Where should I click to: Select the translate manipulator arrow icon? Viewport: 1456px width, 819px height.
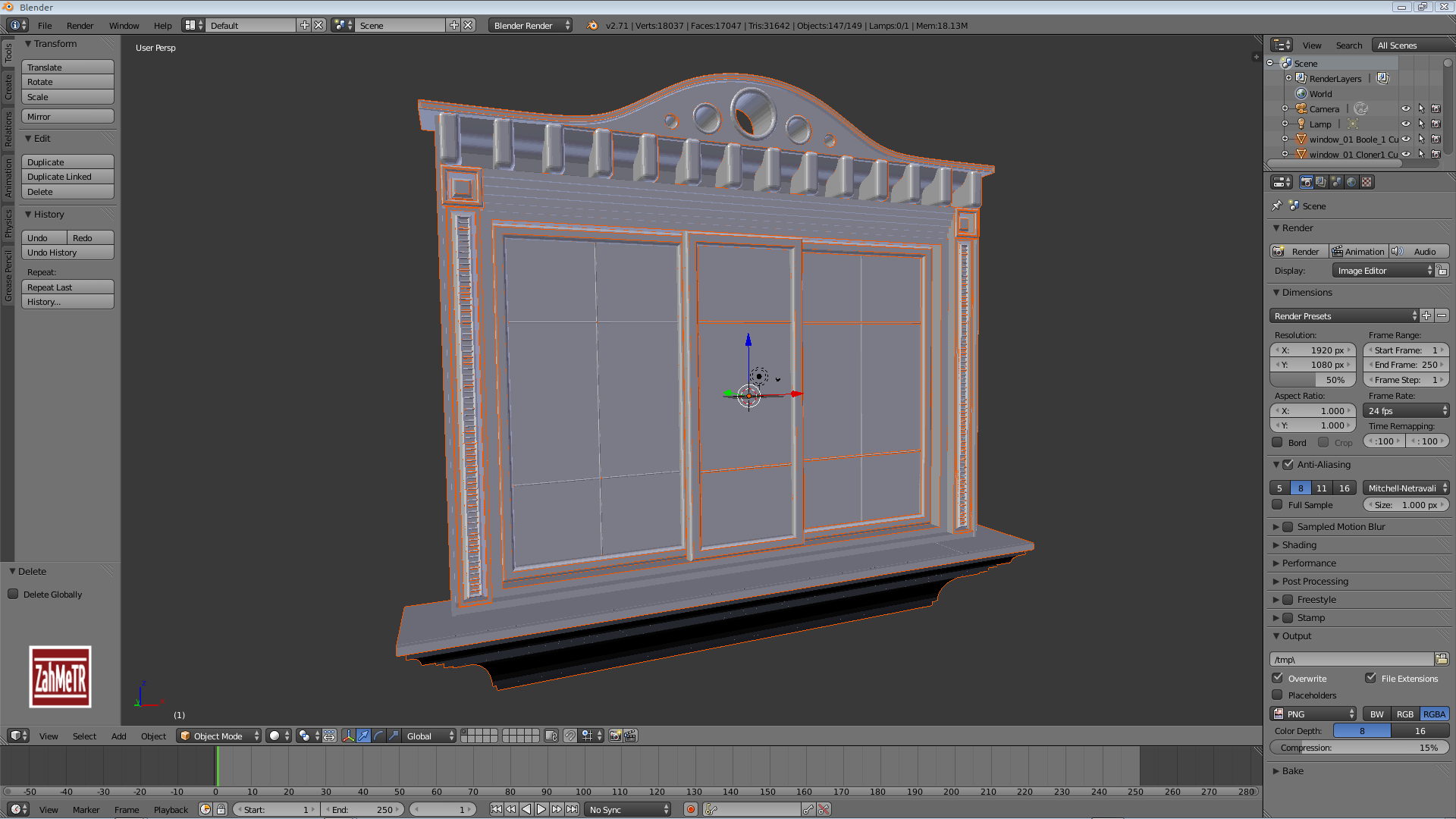(x=363, y=736)
